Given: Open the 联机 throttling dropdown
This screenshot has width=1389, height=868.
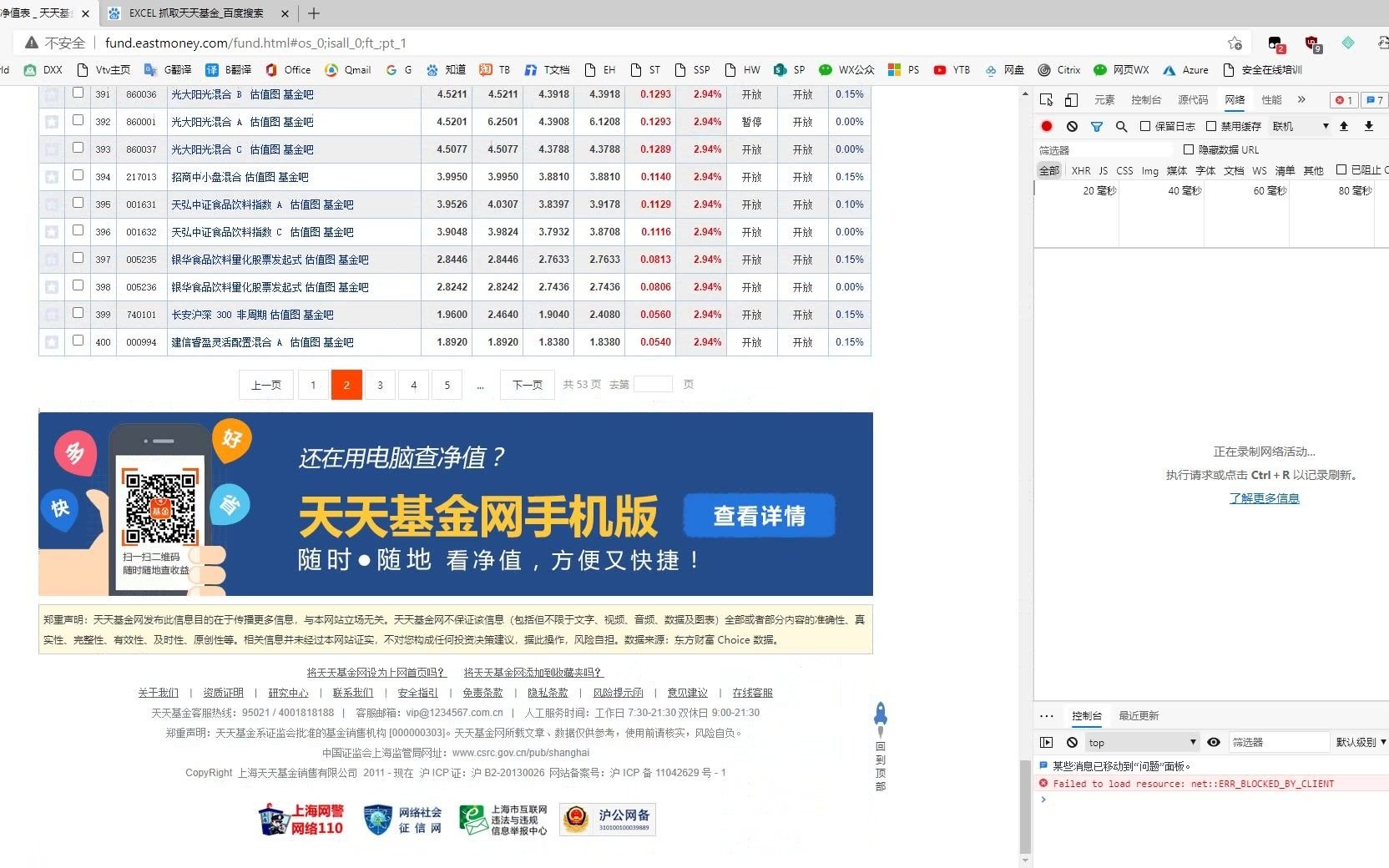Looking at the screenshot, I should click(1301, 126).
